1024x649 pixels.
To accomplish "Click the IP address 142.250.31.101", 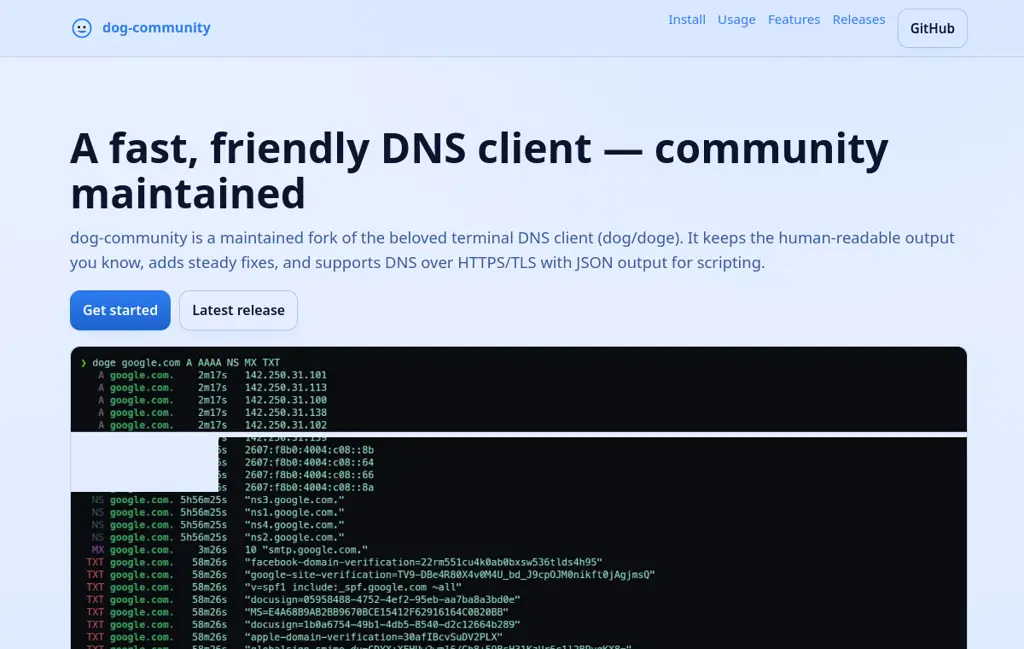I will [x=285, y=375].
